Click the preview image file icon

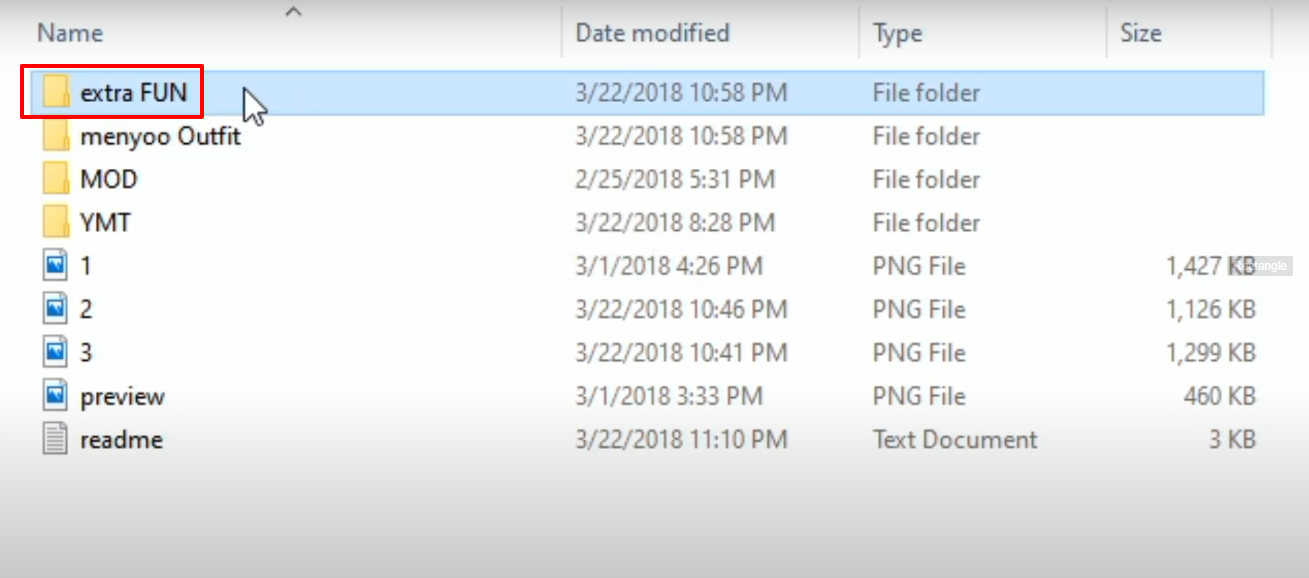[56, 396]
